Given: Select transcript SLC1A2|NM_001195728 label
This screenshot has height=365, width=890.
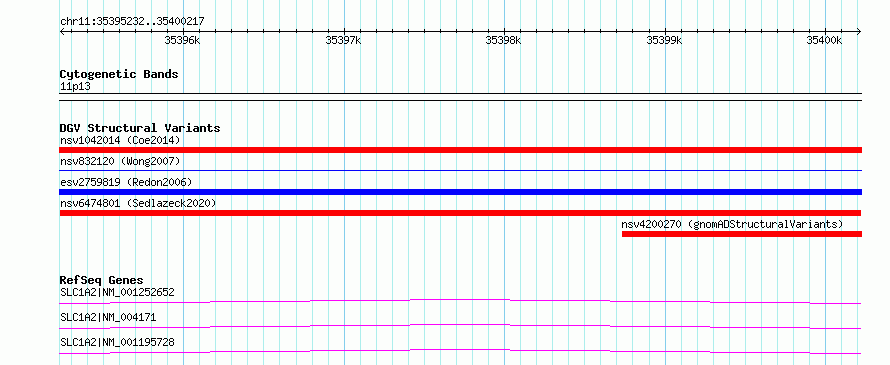Looking at the screenshot, I should [117, 343].
